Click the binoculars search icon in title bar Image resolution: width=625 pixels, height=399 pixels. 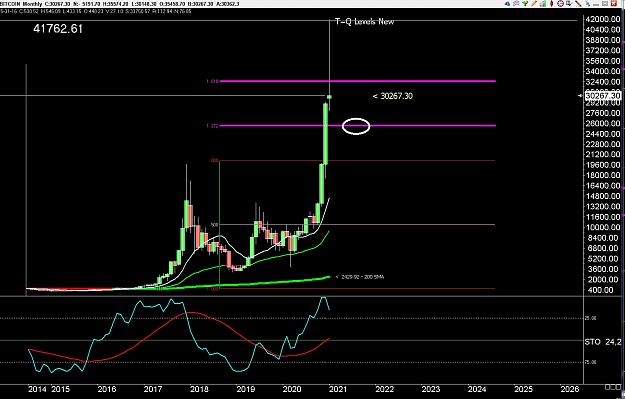pos(507,4)
